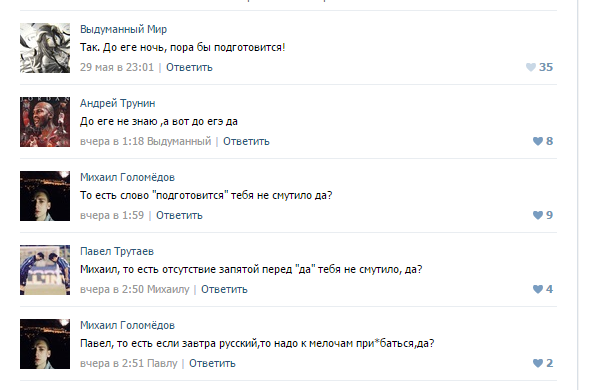610x390 pixels.
Task: Click heart icon on Андрей Трунин's comment
Action: coord(538,141)
